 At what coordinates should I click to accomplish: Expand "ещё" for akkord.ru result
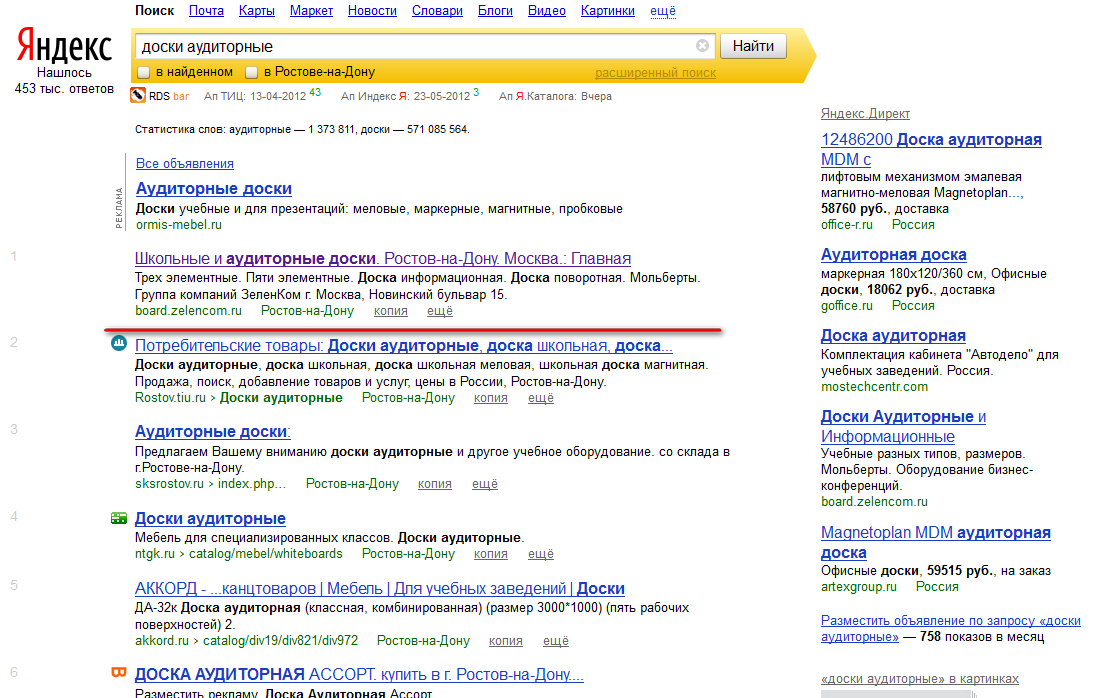click(556, 641)
